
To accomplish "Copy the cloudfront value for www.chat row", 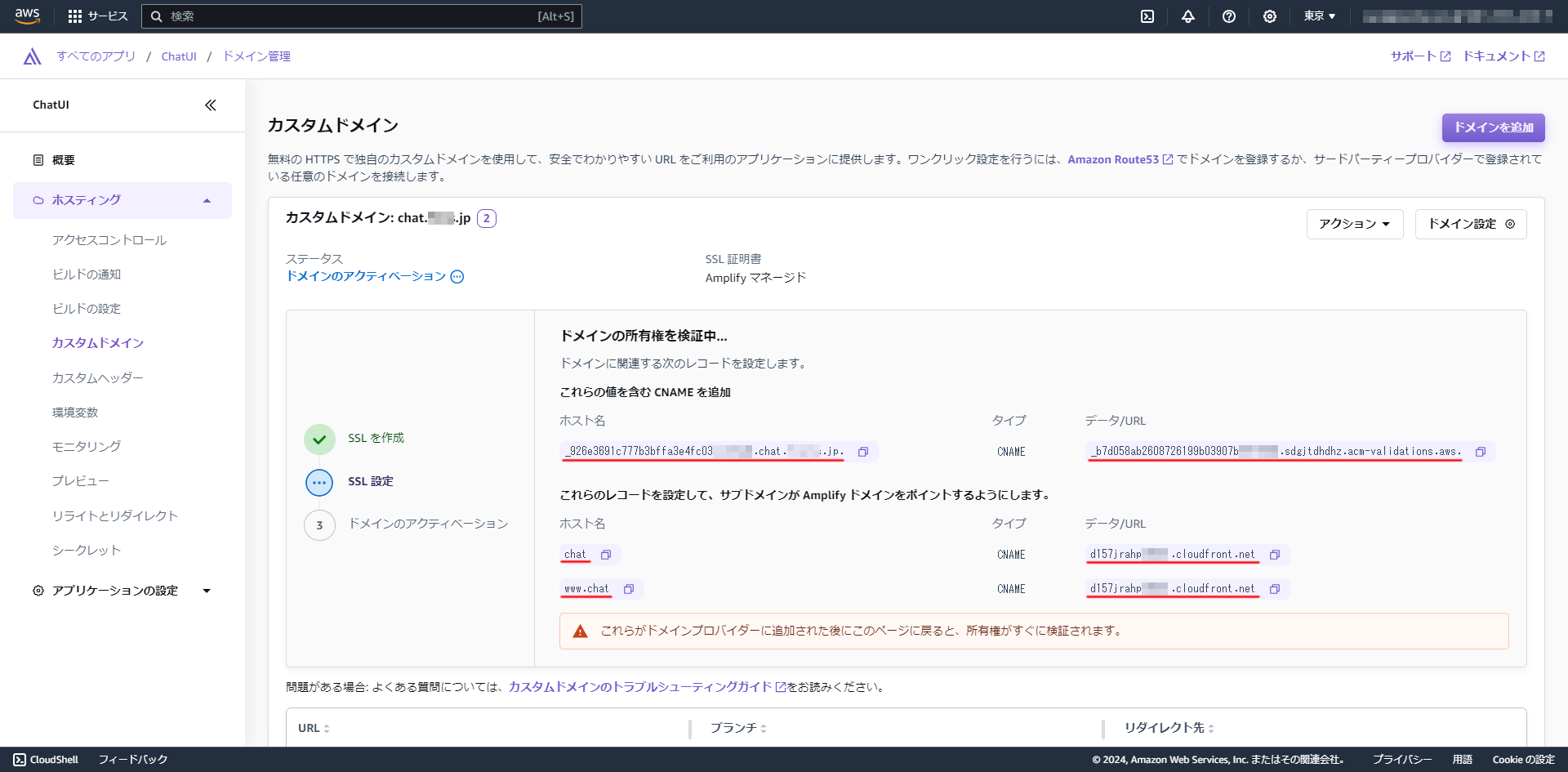I will click(x=1275, y=589).
